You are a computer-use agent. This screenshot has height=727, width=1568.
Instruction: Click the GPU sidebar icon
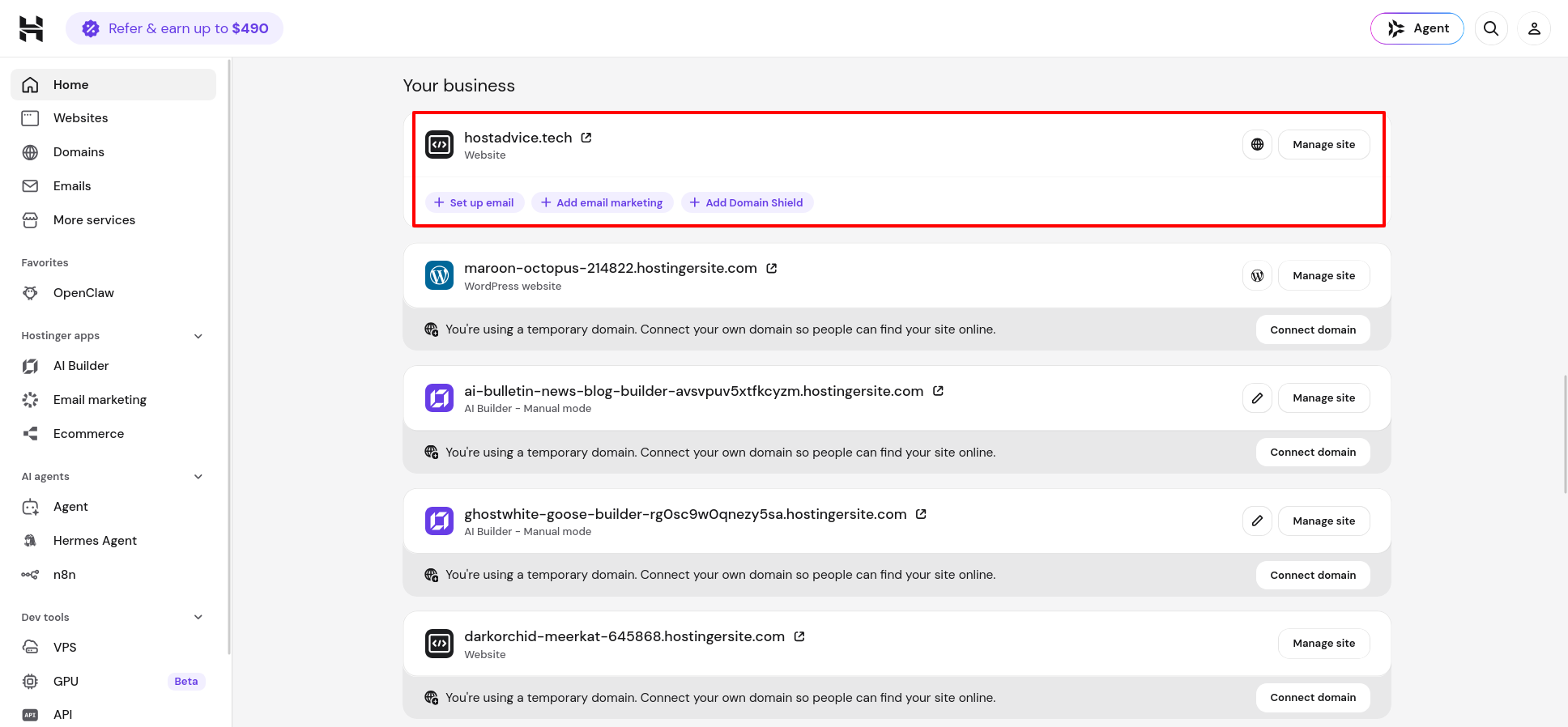coord(30,682)
